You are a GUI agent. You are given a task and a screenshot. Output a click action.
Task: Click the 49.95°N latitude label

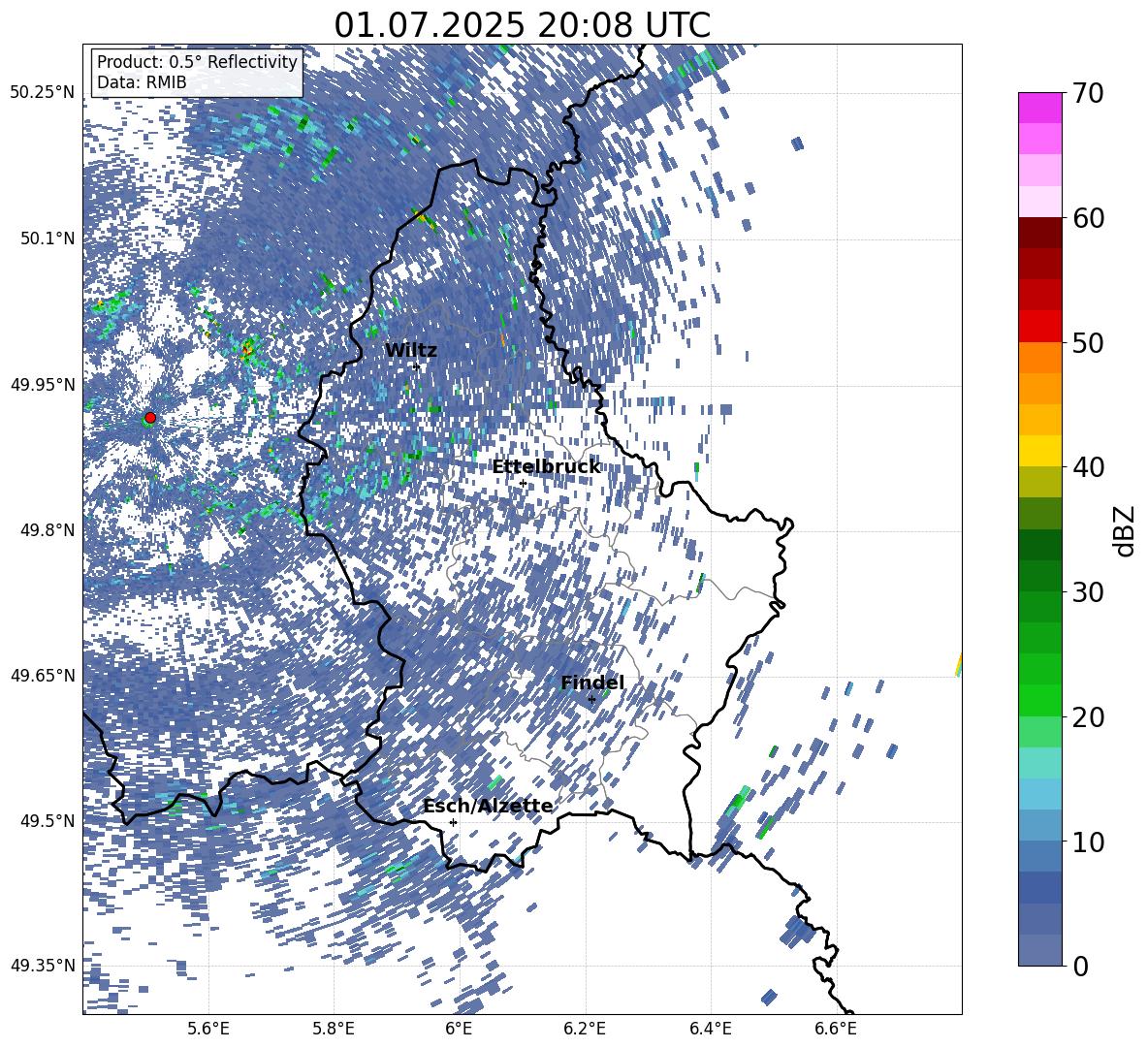pyautogui.click(x=43, y=385)
